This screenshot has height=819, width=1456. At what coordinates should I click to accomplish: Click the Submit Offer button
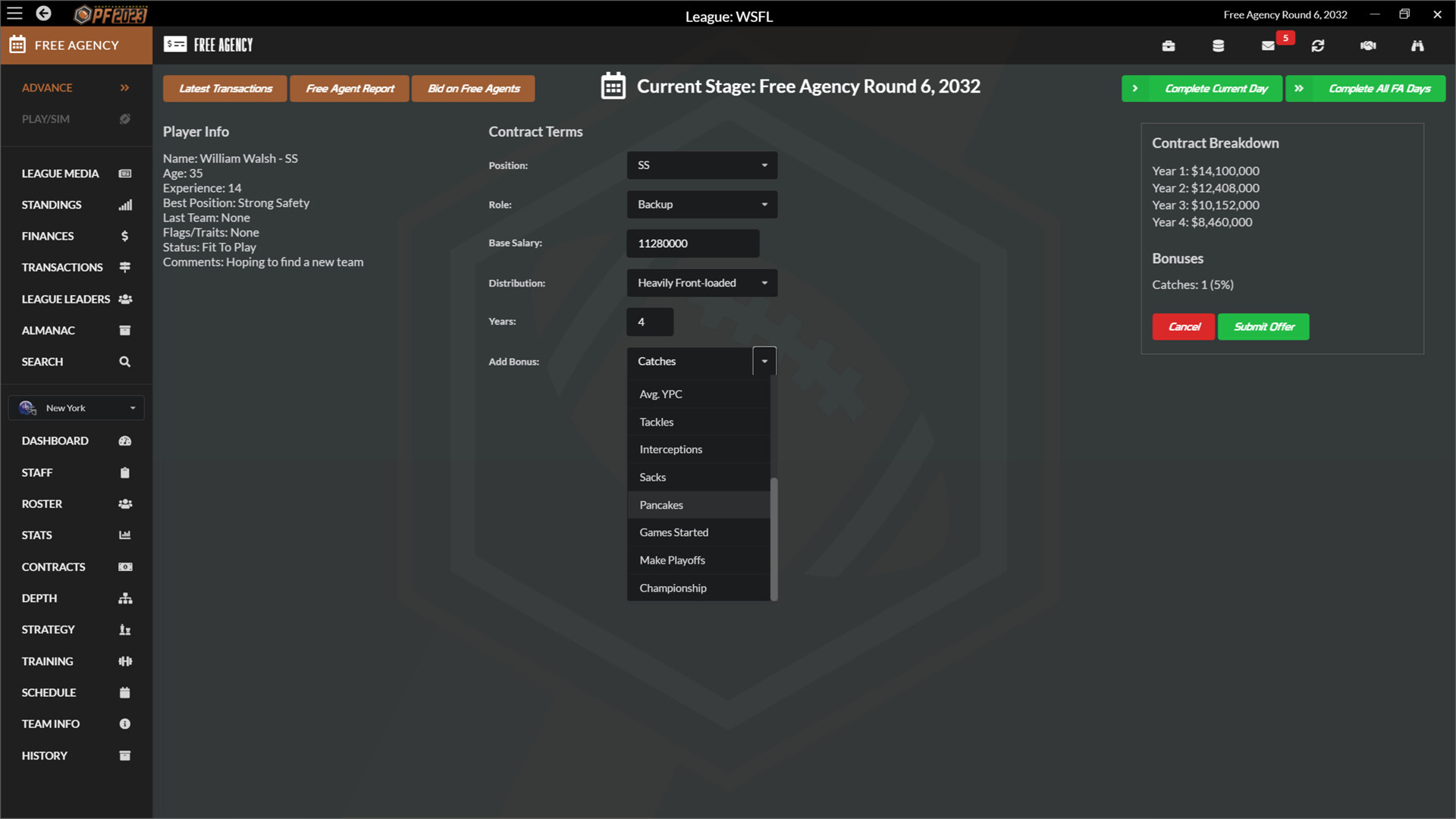pos(1263,326)
